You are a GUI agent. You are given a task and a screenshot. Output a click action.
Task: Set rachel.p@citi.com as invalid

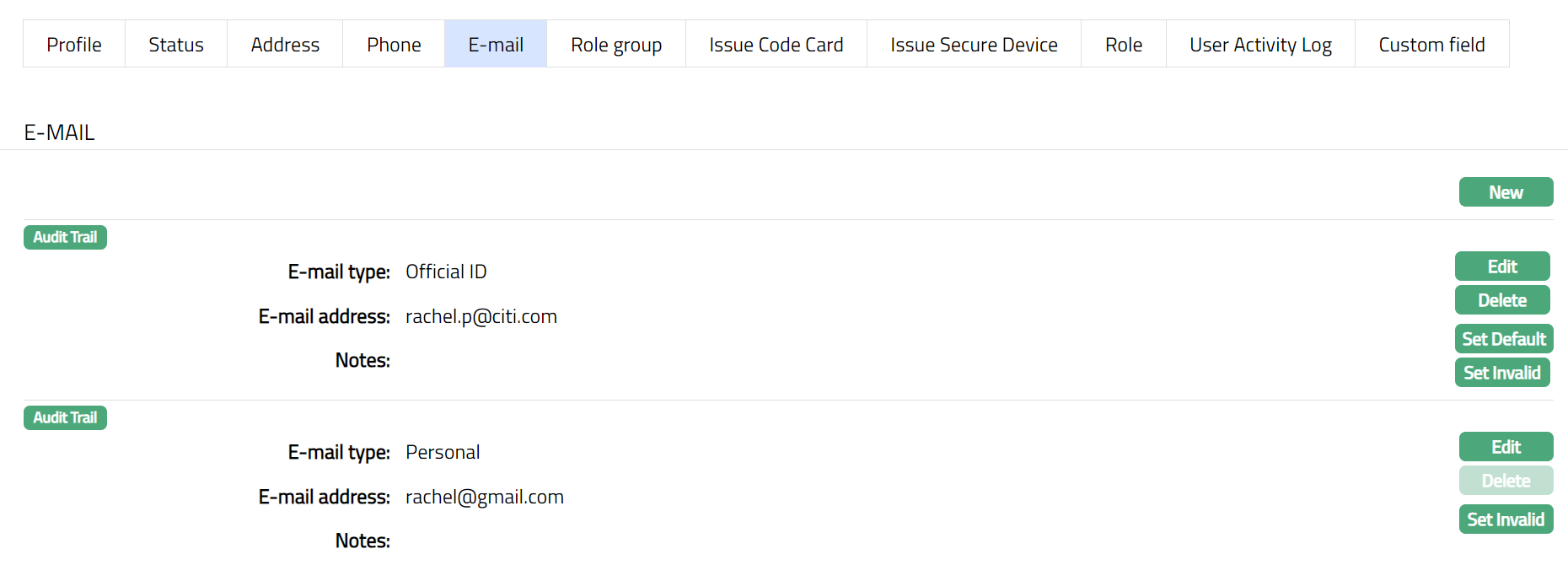click(x=1502, y=373)
